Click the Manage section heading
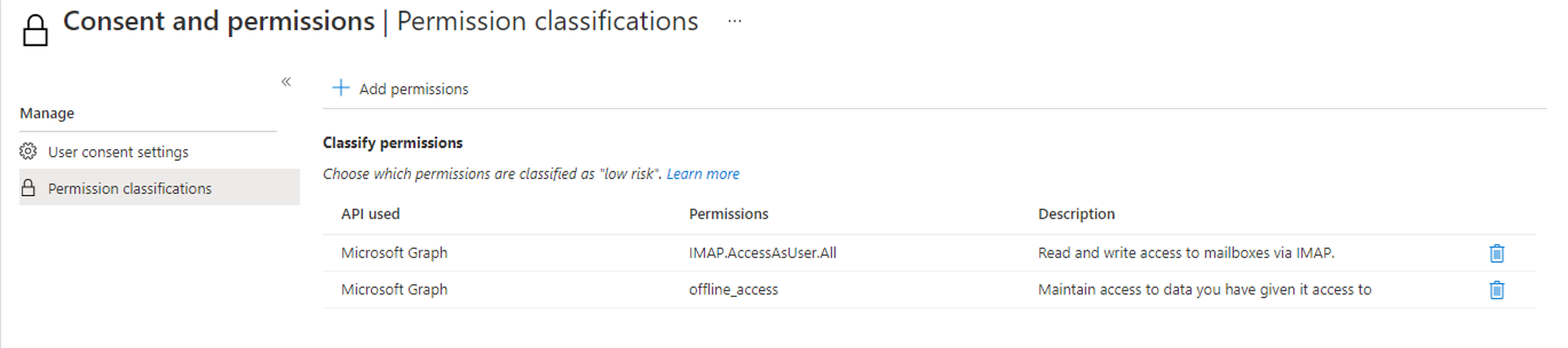This screenshot has height=348, width=1568. click(47, 114)
